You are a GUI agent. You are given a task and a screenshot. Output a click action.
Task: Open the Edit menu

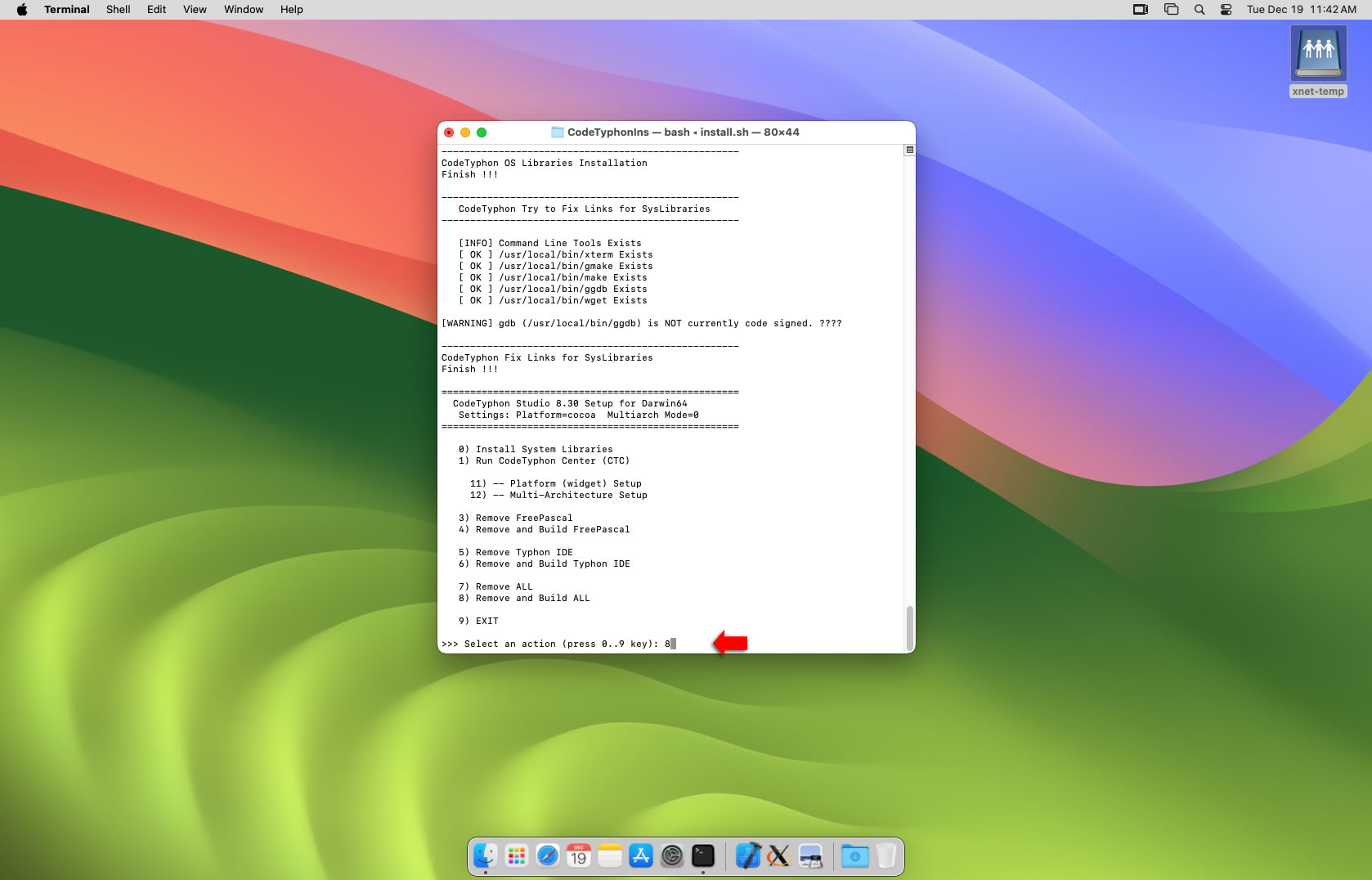tap(156, 10)
